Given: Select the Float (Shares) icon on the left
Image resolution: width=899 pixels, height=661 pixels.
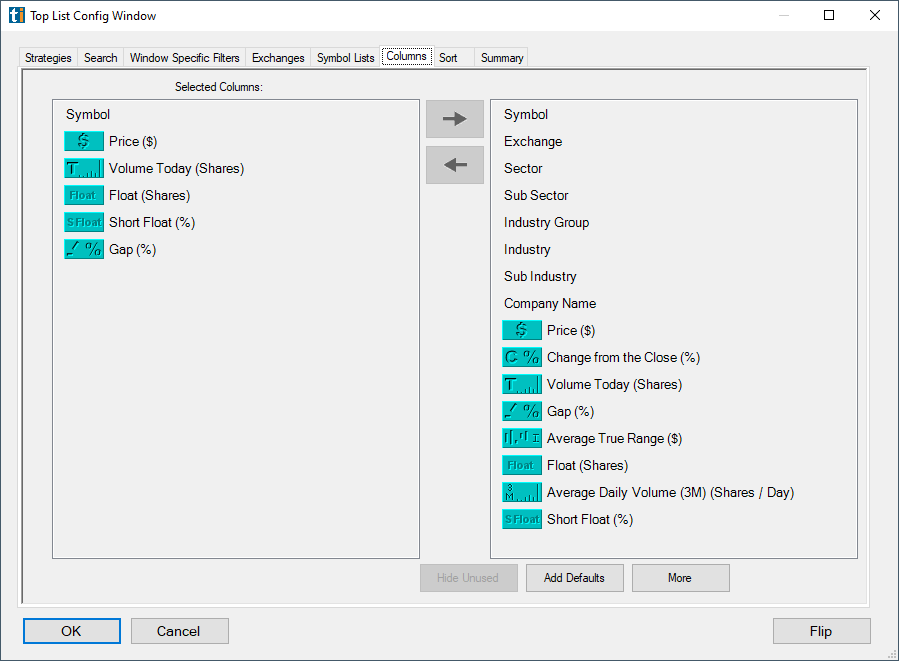Looking at the screenshot, I should click(83, 195).
